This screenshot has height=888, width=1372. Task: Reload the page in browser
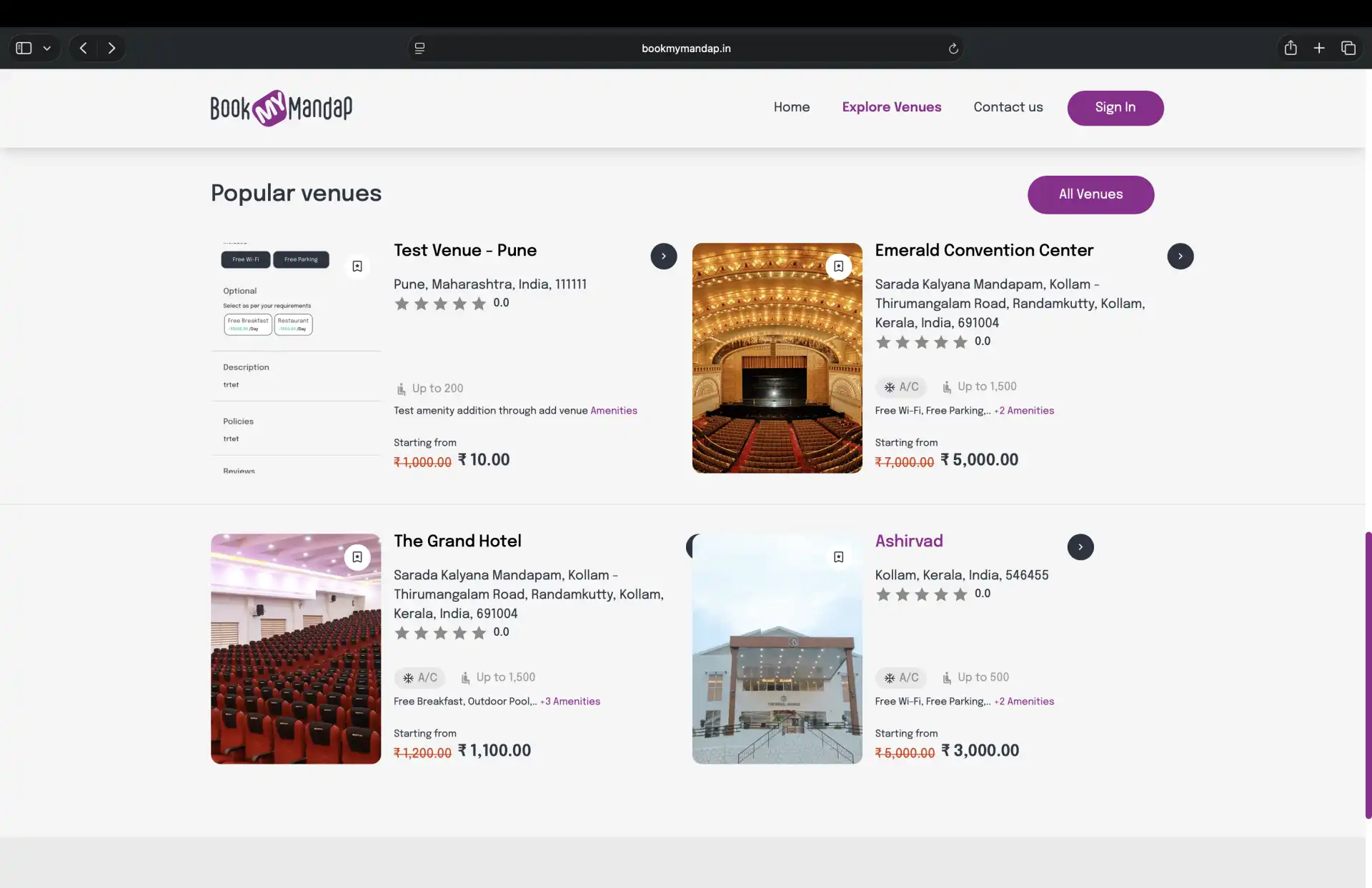[x=953, y=49]
